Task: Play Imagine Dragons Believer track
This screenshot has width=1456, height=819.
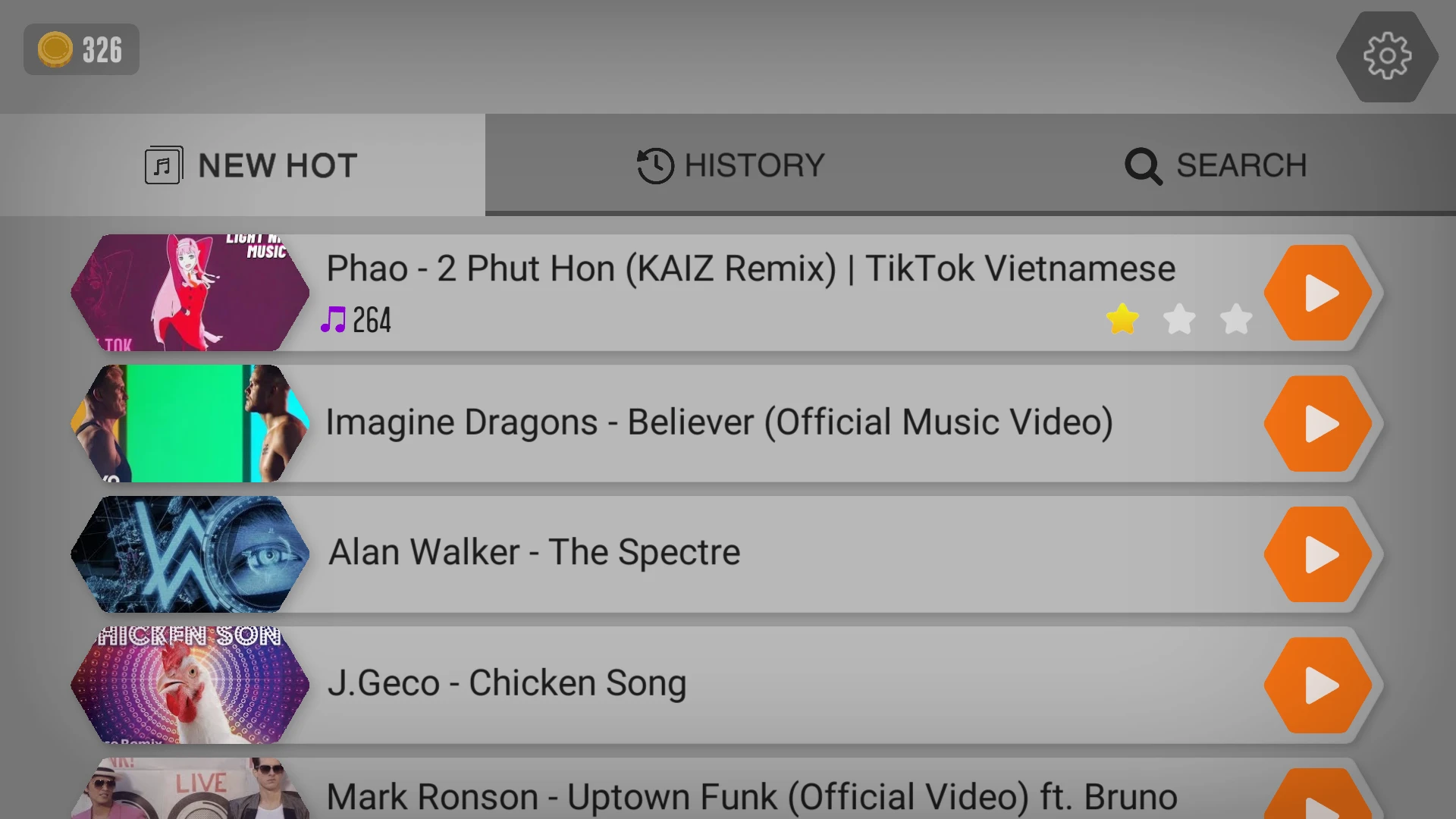Action: [x=1319, y=424]
